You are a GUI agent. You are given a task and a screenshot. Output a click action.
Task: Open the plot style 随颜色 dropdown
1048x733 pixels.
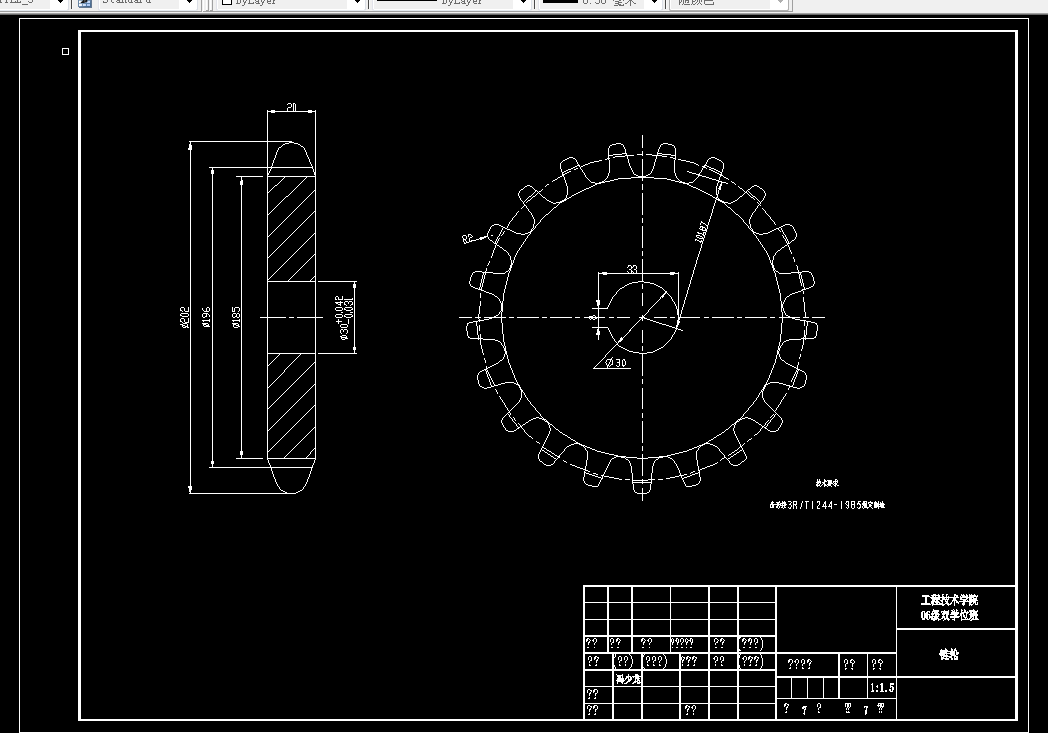tap(729, 3)
